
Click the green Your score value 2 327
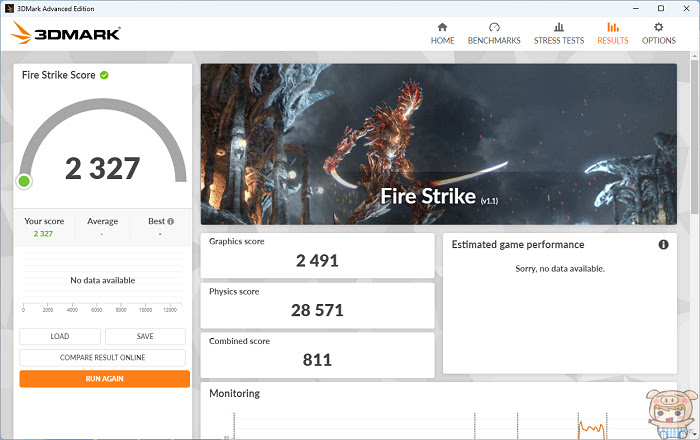pyautogui.click(x=43, y=234)
